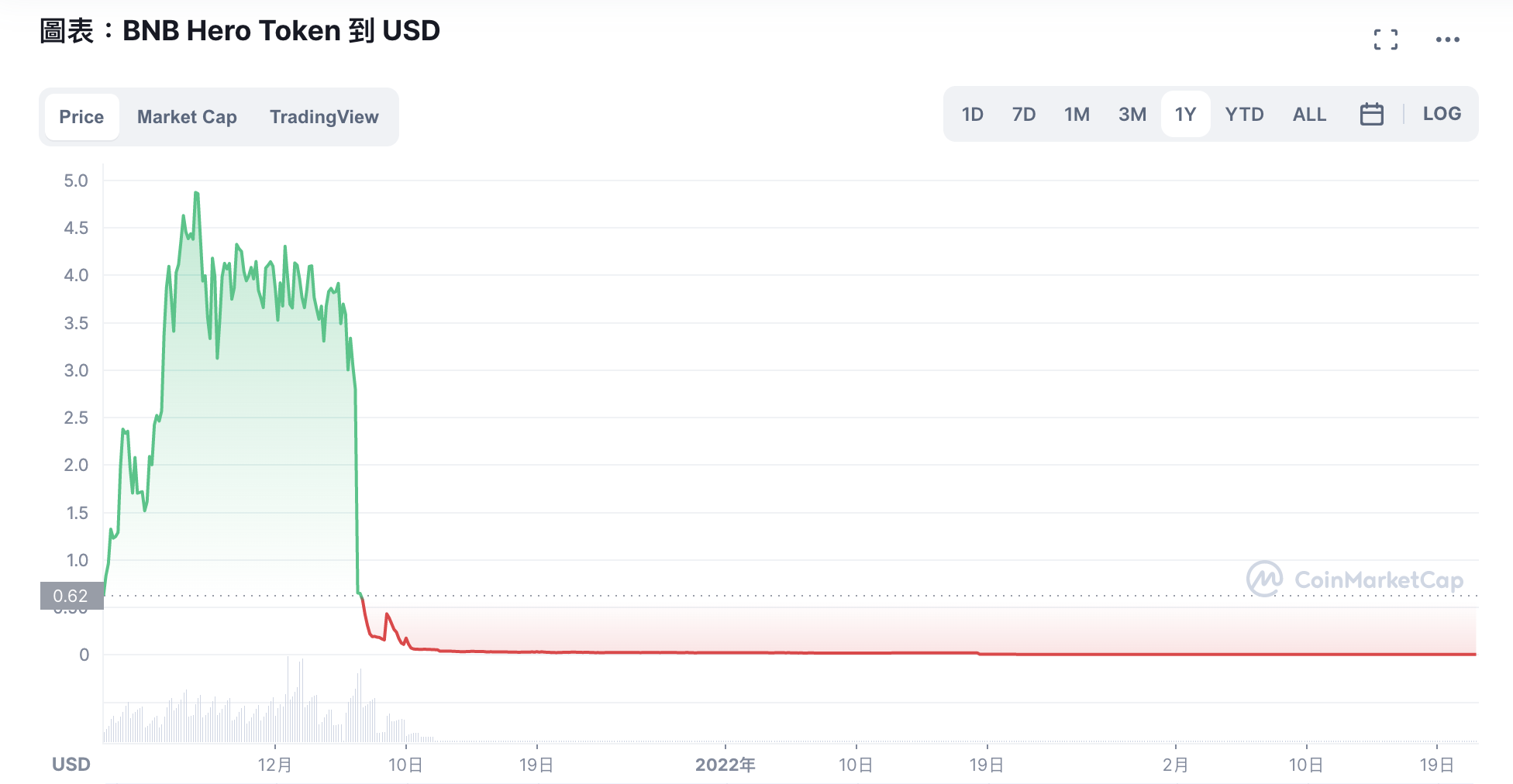The image size is (1513, 784).
Task: Open the calendar date range picker
Action: [1371, 114]
